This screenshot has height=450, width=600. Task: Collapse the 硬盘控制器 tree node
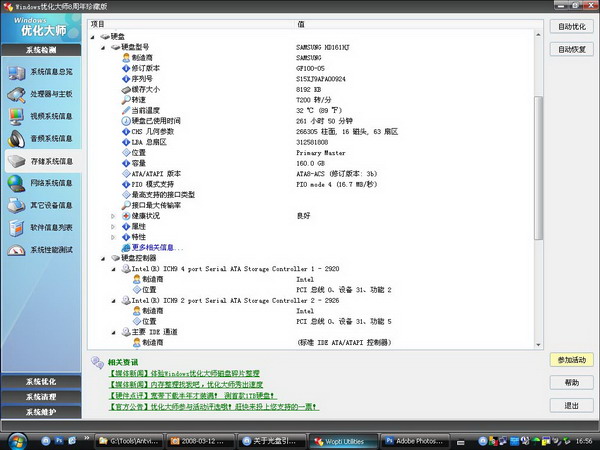point(103,258)
